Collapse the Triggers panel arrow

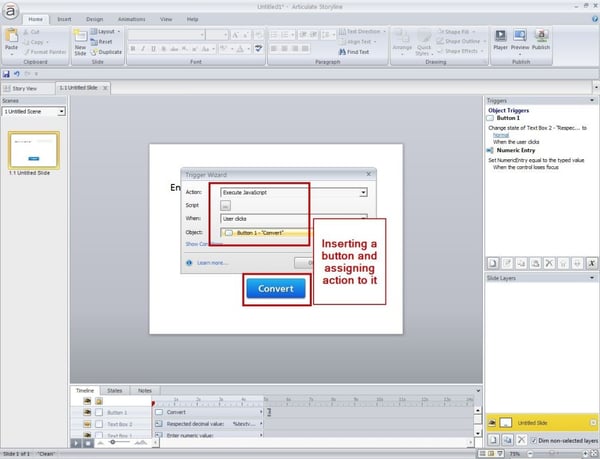pos(592,100)
